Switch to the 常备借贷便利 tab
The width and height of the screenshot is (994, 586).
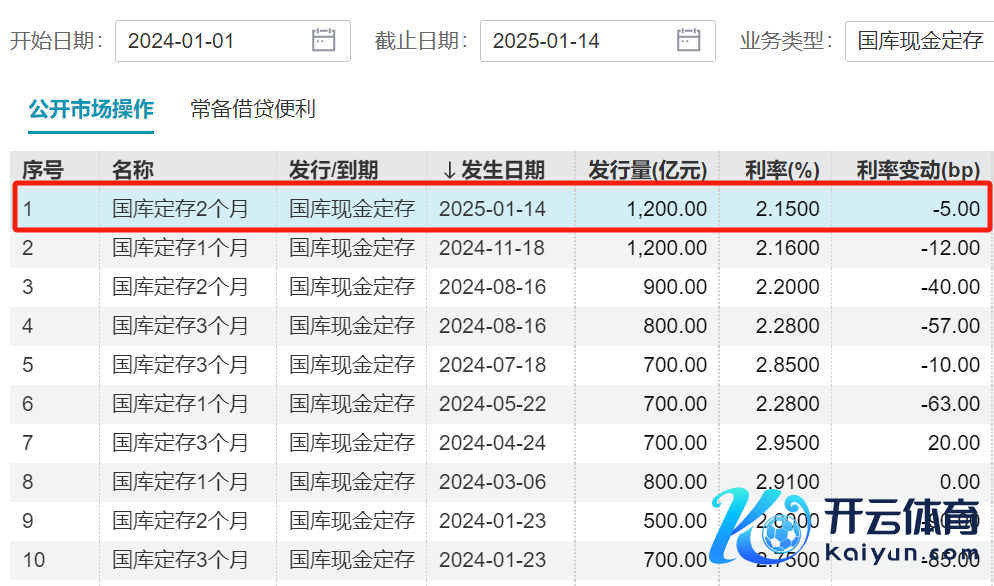click(x=253, y=109)
